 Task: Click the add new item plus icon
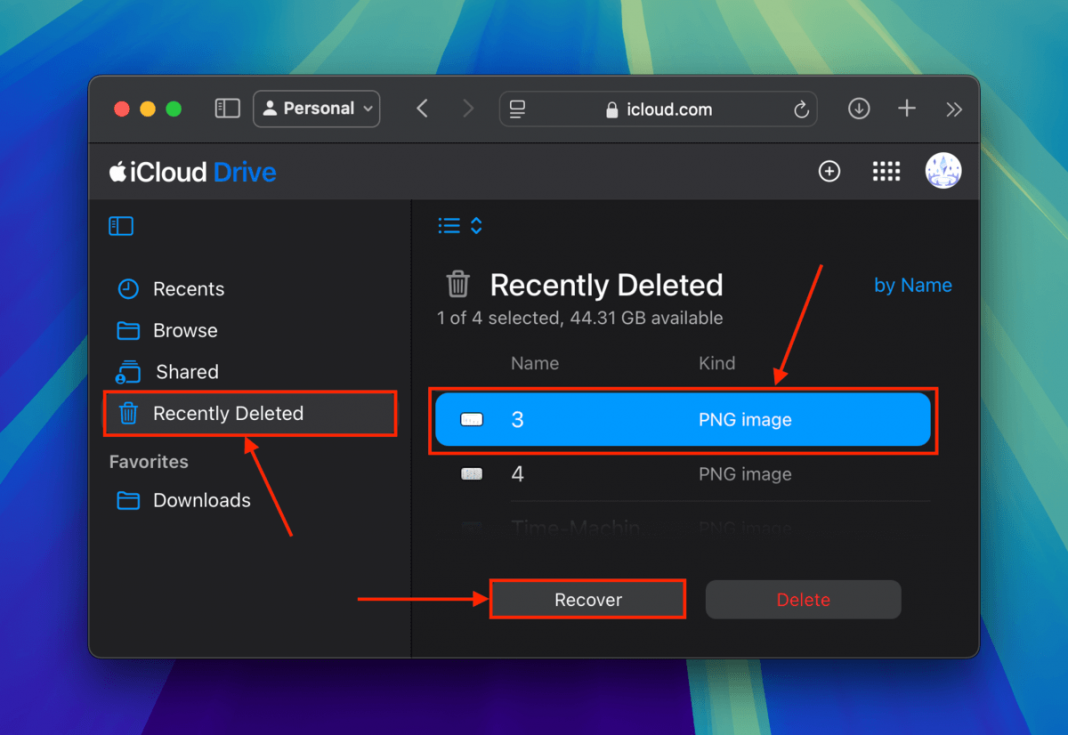(x=829, y=171)
